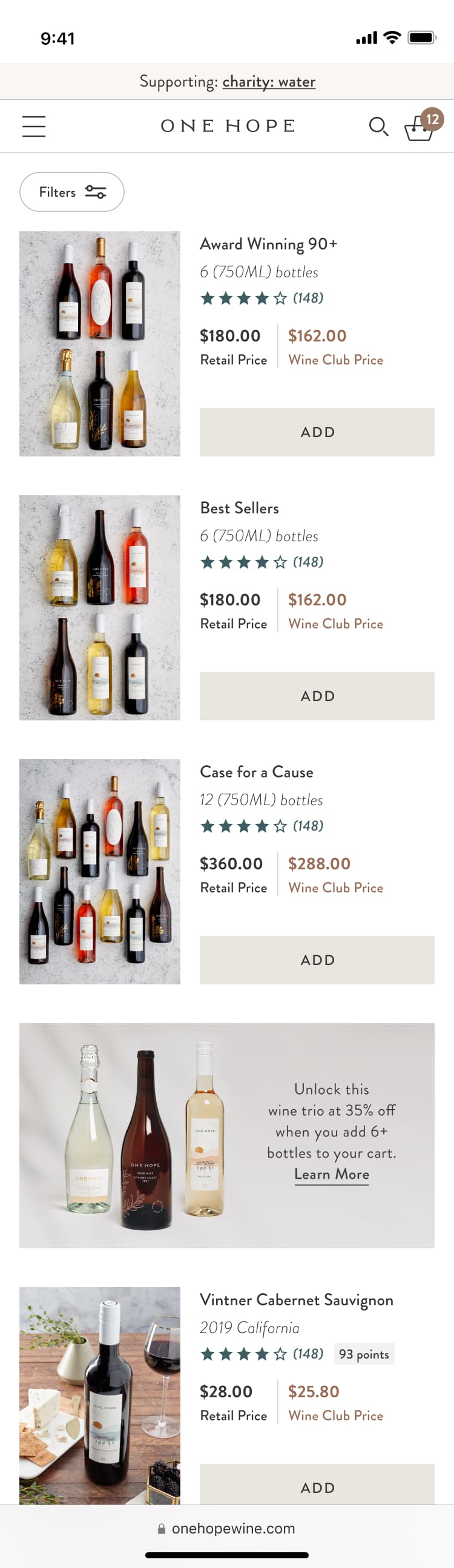View the Best Sellers bottle photo
Image resolution: width=454 pixels, height=1568 pixels.
point(100,607)
